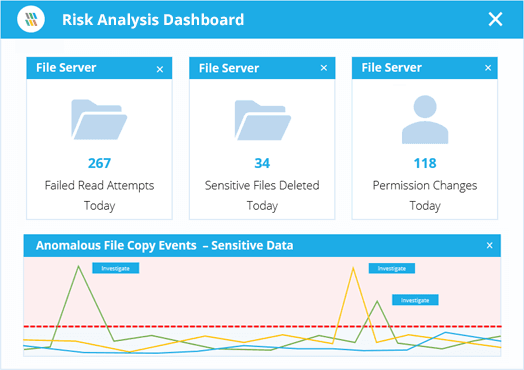Open the 267 failed read attempts count
The width and height of the screenshot is (524, 370).
pos(99,163)
